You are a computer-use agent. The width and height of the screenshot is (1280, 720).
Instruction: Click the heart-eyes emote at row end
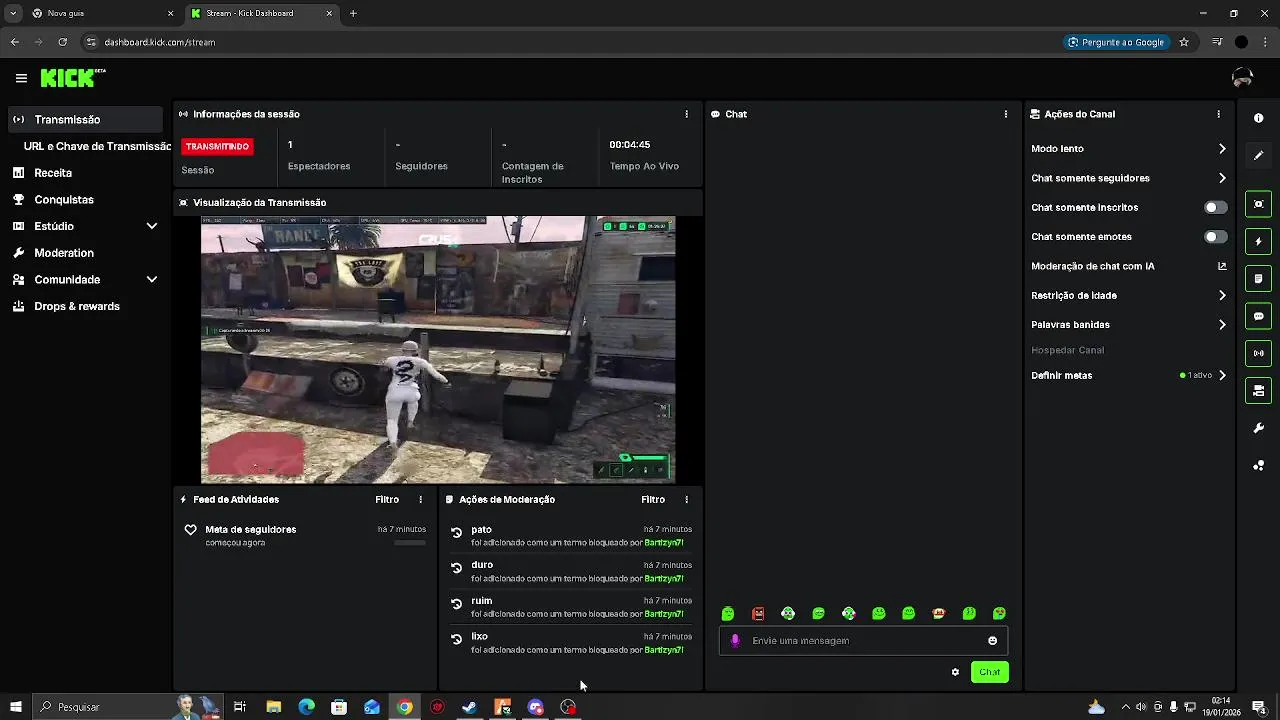[999, 614]
